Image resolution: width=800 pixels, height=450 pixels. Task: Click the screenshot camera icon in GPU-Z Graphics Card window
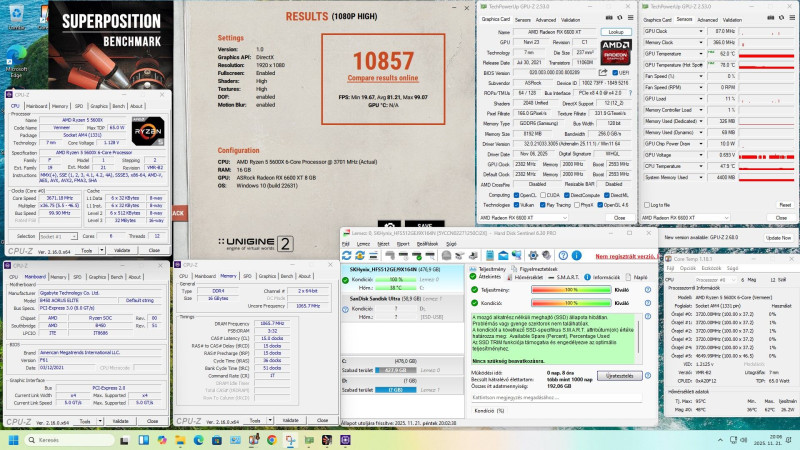pyautogui.click(x=609, y=18)
